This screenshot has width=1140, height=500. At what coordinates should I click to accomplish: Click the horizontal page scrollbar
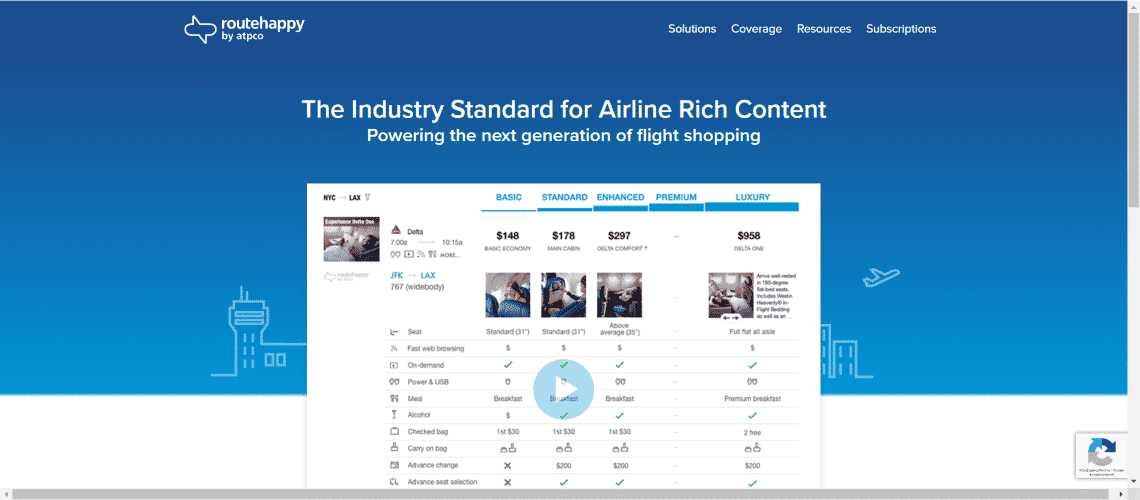point(563,494)
